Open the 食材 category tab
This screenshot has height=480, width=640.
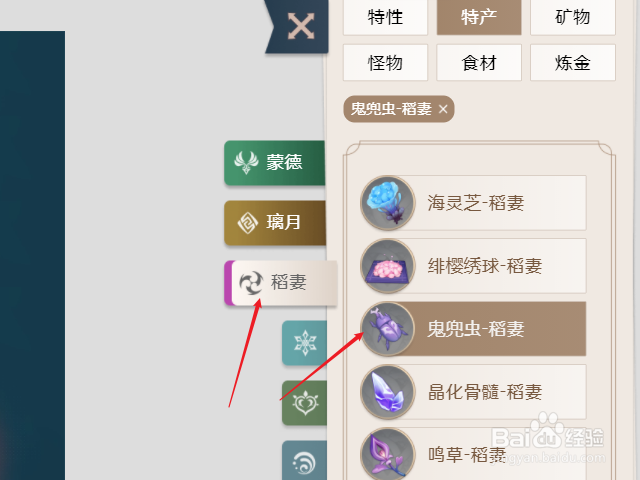click(x=479, y=63)
